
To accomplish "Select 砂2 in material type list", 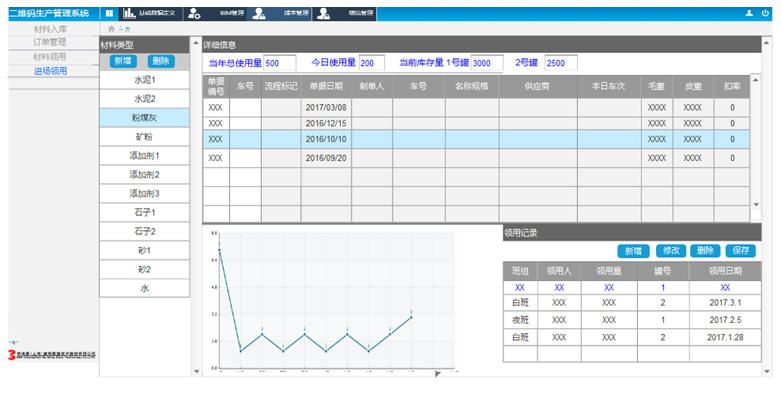I will 145,269.
